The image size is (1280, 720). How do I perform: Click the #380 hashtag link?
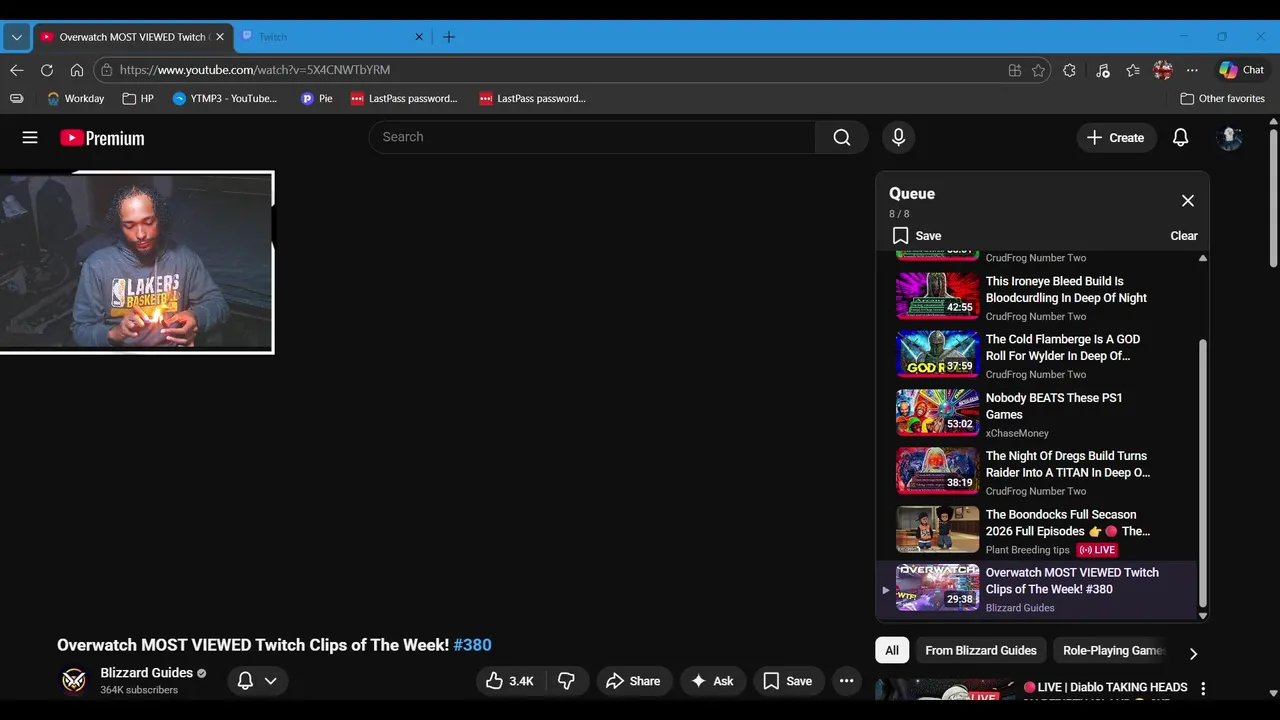coord(472,645)
